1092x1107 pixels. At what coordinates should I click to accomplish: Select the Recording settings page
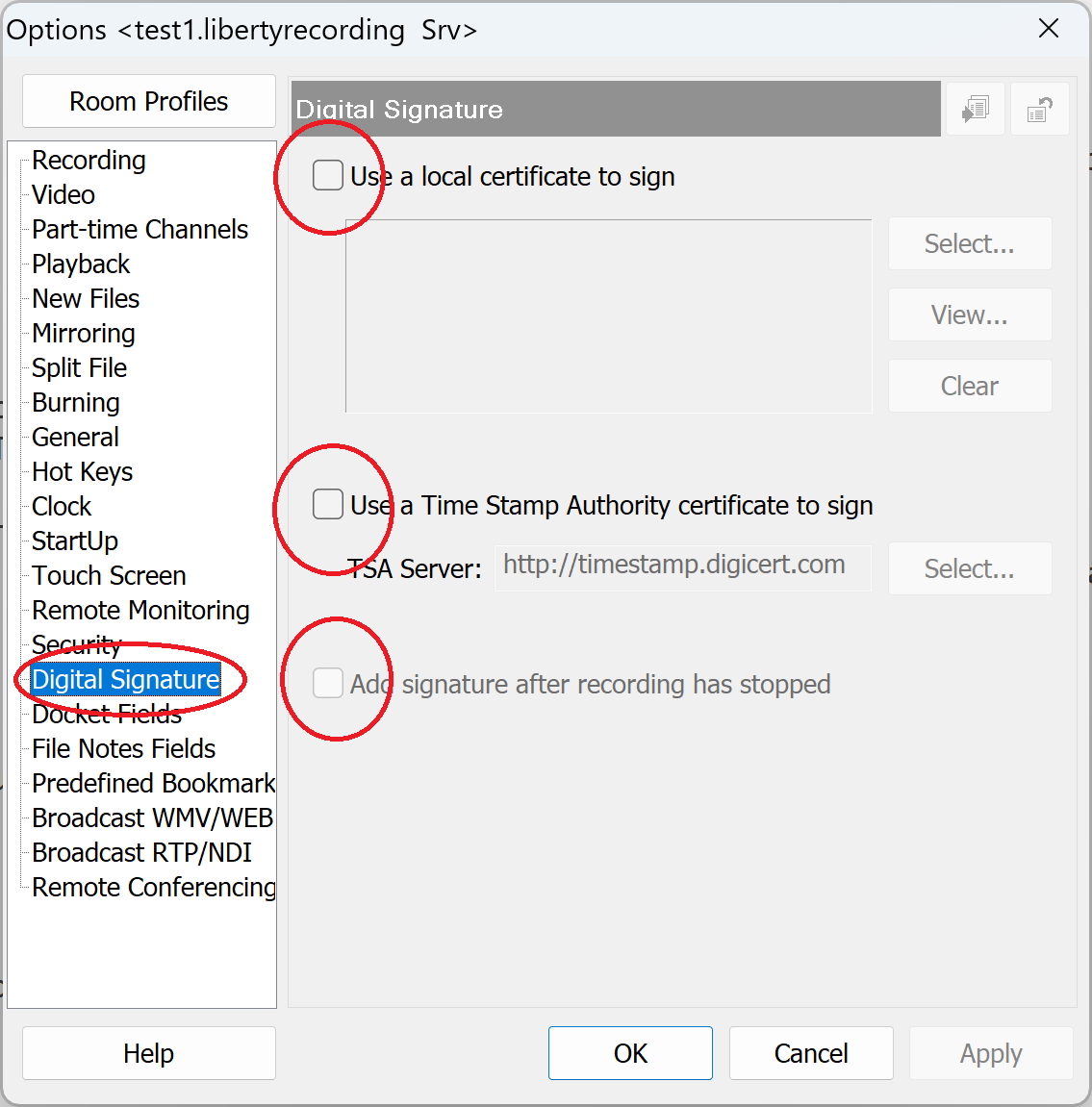pyautogui.click(x=89, y=160)
